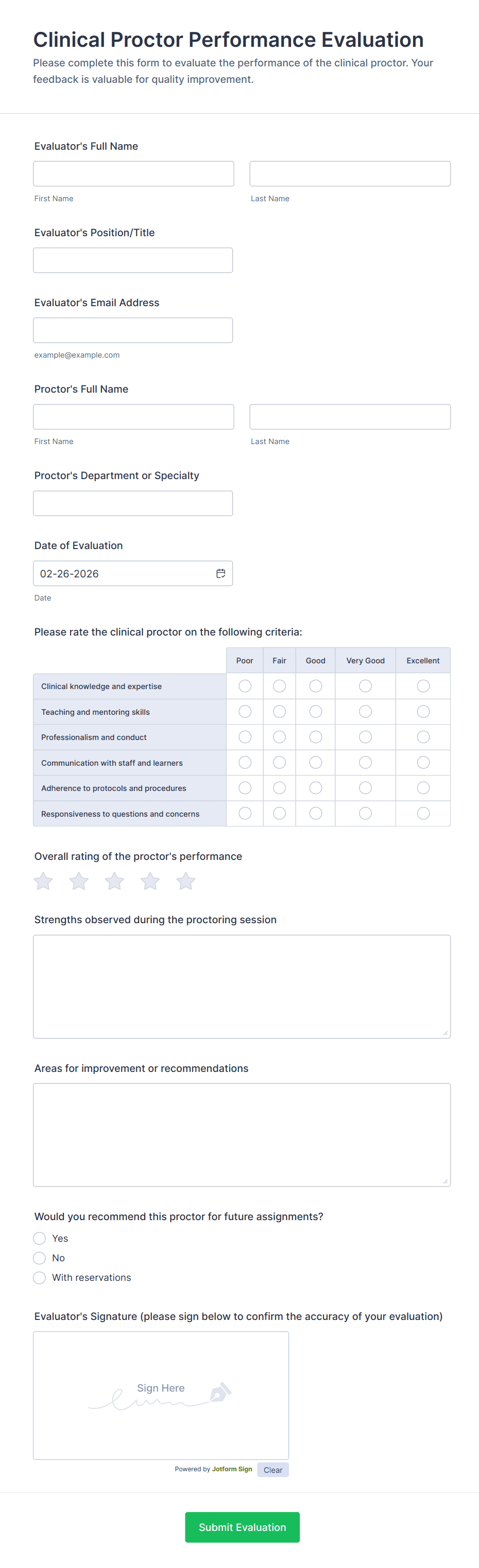Clear the evaluator's signature

[x=272, y=1469]
